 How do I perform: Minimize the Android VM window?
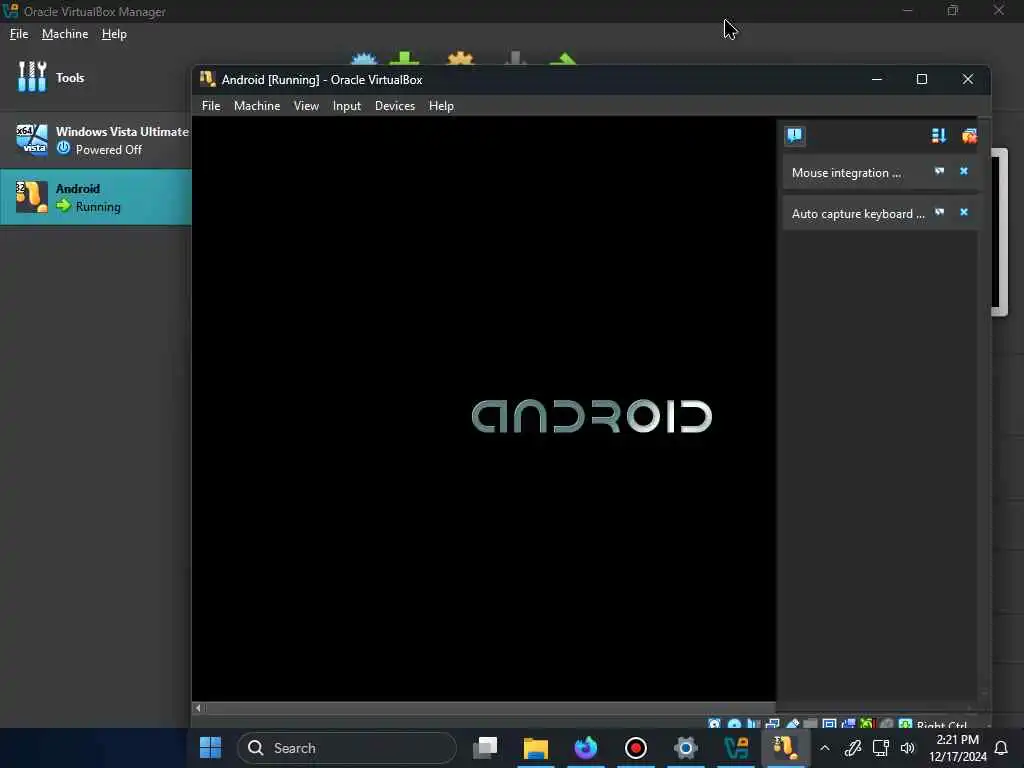tap(877, 79)
